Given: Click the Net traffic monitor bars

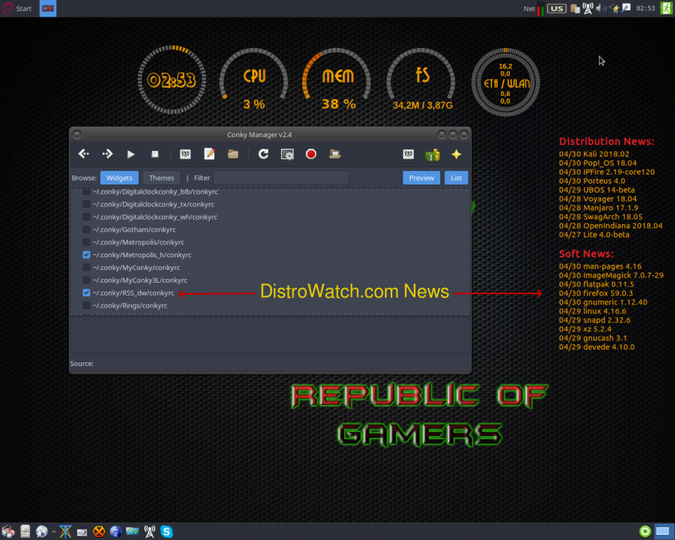Looking at the screenshot, I should pyautogui.click(x=540, y=9).
